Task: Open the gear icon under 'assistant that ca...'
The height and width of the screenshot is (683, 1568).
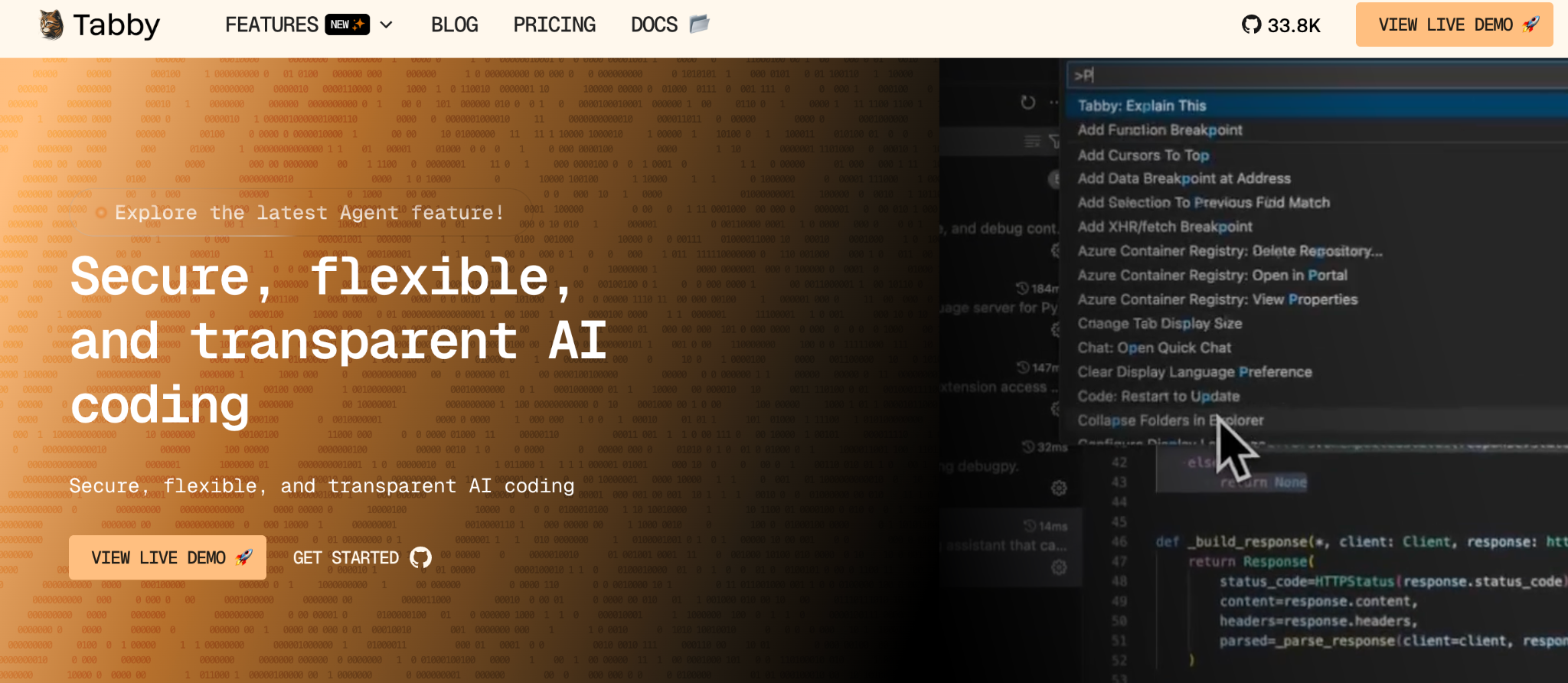Action: tap(1059, 567)
